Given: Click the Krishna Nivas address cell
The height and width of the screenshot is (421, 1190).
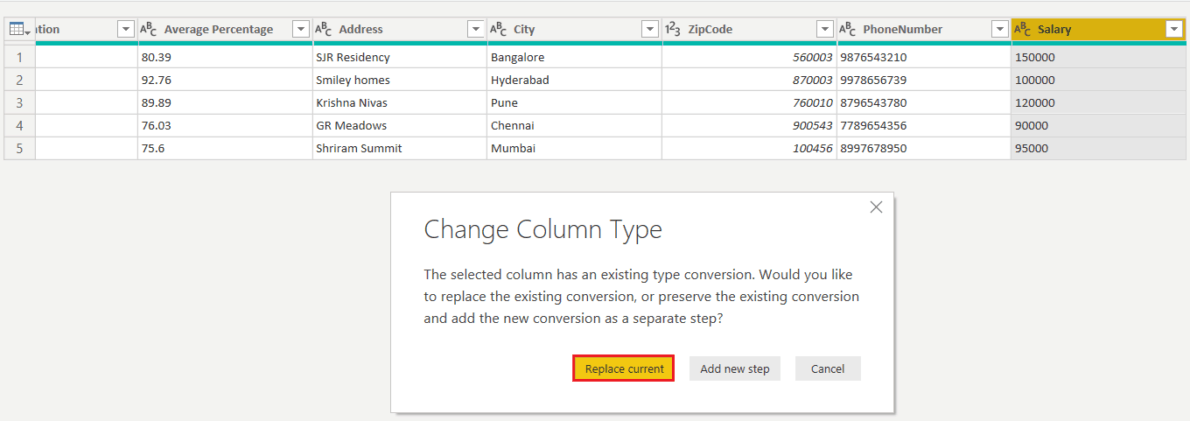Looking at the screenshot, I should click(x=399, y=102).
